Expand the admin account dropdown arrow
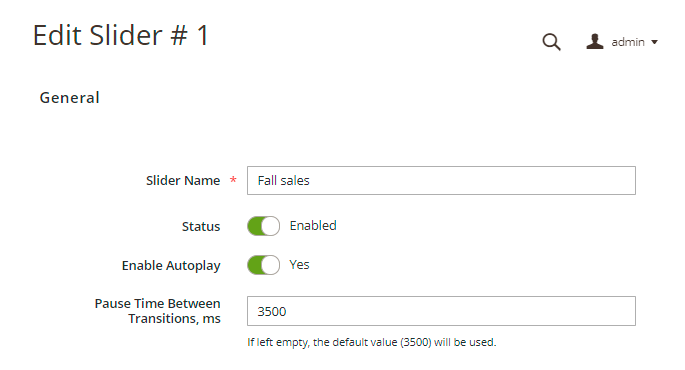Image resolution: width=685 pixels, height=370 pixels. pos(654,42)
